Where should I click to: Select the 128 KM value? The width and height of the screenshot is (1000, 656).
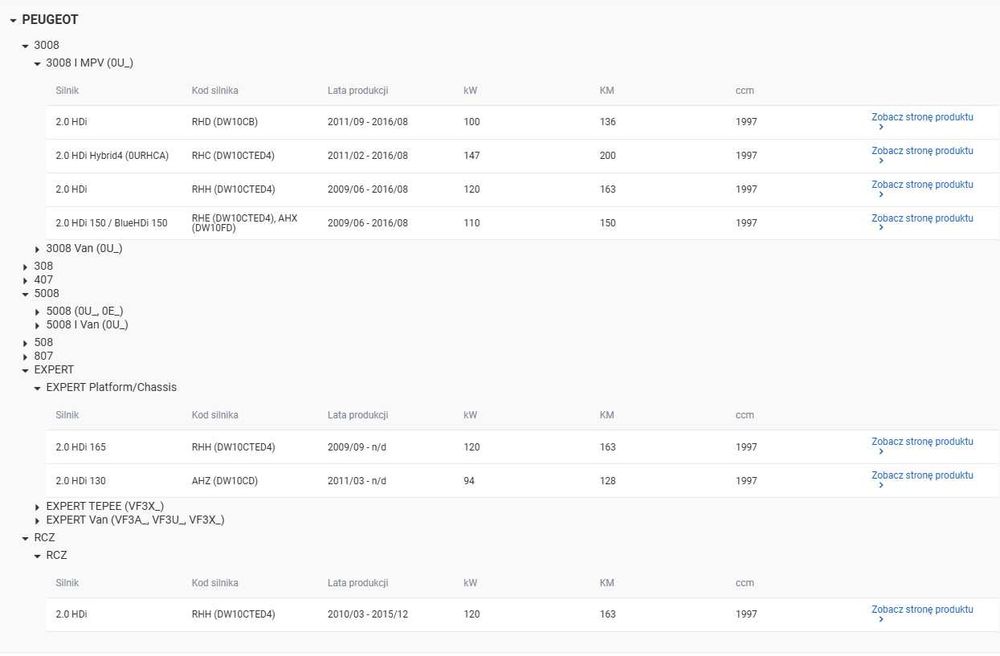pyautogui.click(x=608, y=481)
